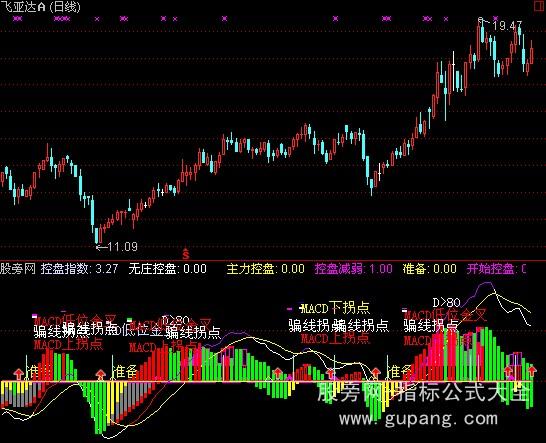Click the red S marker below the candlesticks
546x443 pixels.
pos(186,254)
